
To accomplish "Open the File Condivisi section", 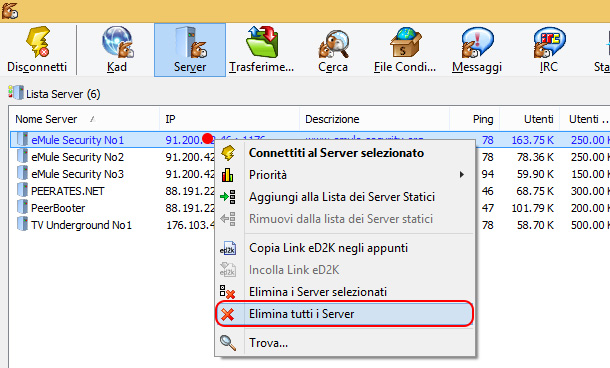I will [405, 50].
